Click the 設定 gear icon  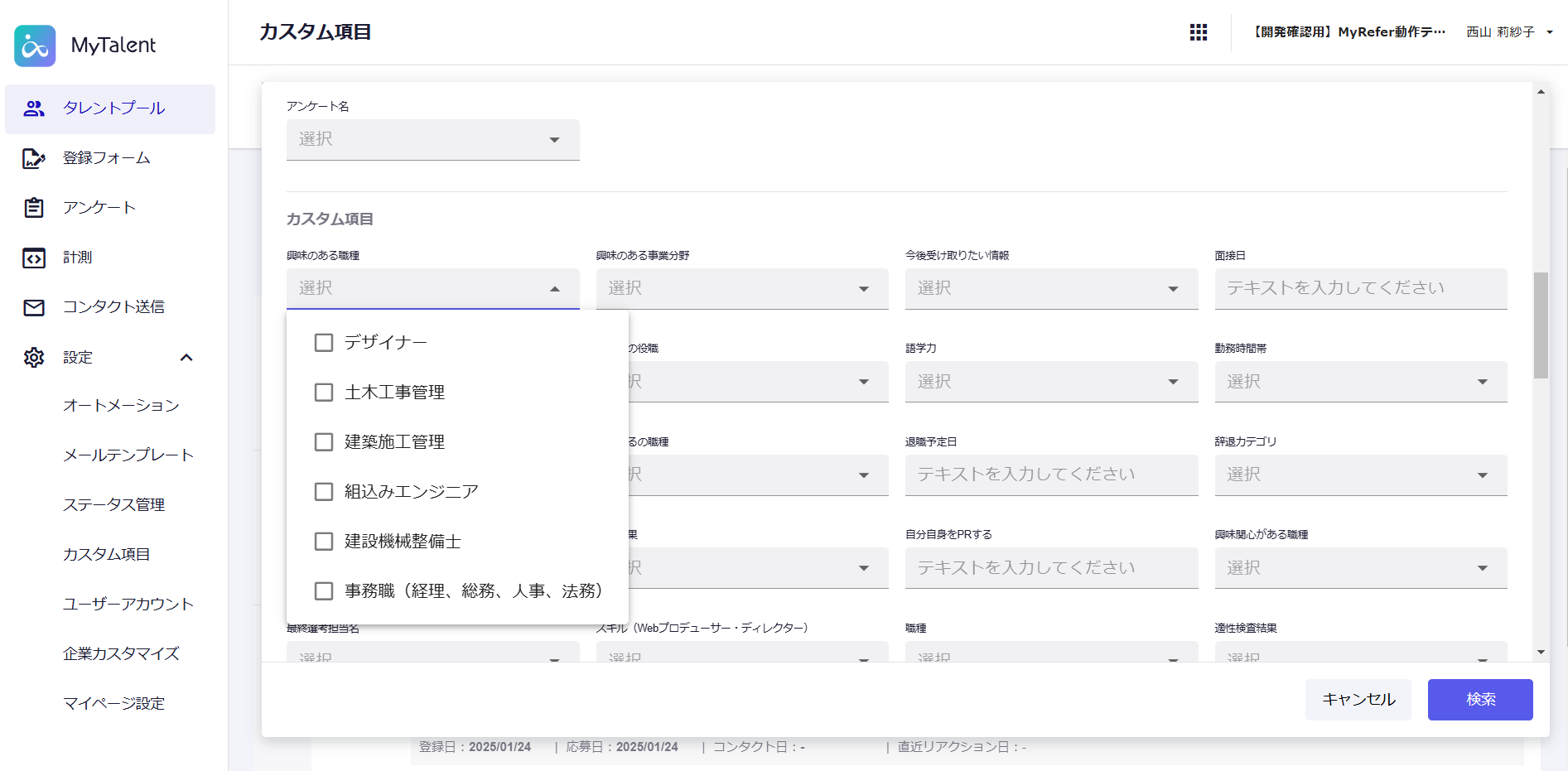pos(34,358)
